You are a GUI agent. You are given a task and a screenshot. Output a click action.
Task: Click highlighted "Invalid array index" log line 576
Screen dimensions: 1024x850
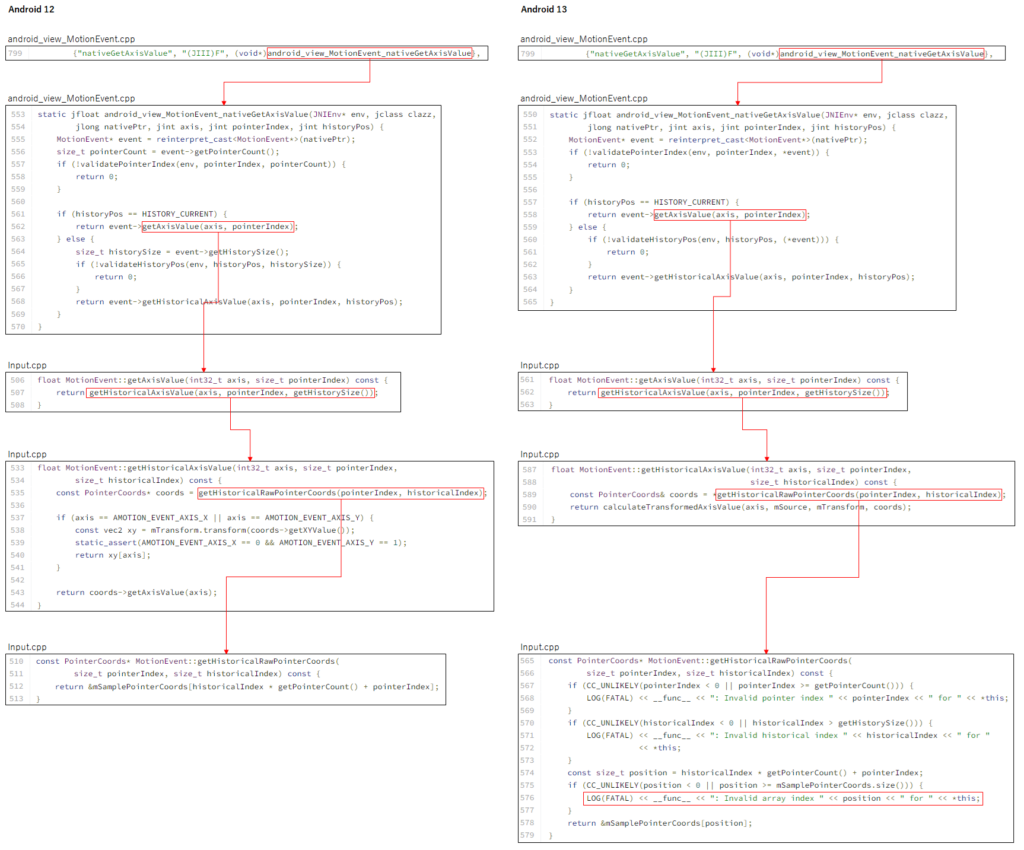[x=783, y=798]
